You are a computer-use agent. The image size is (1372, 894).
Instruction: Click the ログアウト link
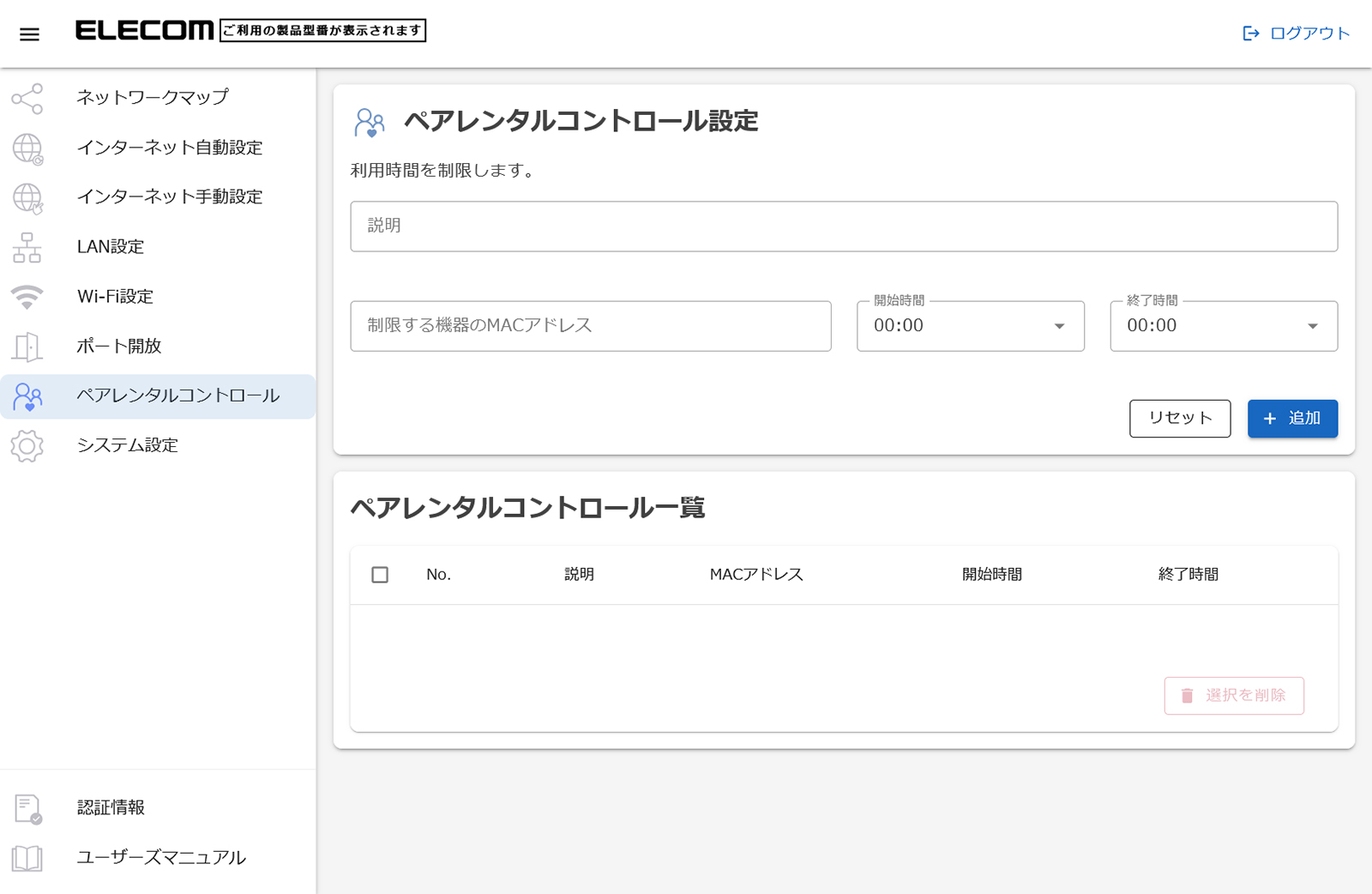[1297, 33]
